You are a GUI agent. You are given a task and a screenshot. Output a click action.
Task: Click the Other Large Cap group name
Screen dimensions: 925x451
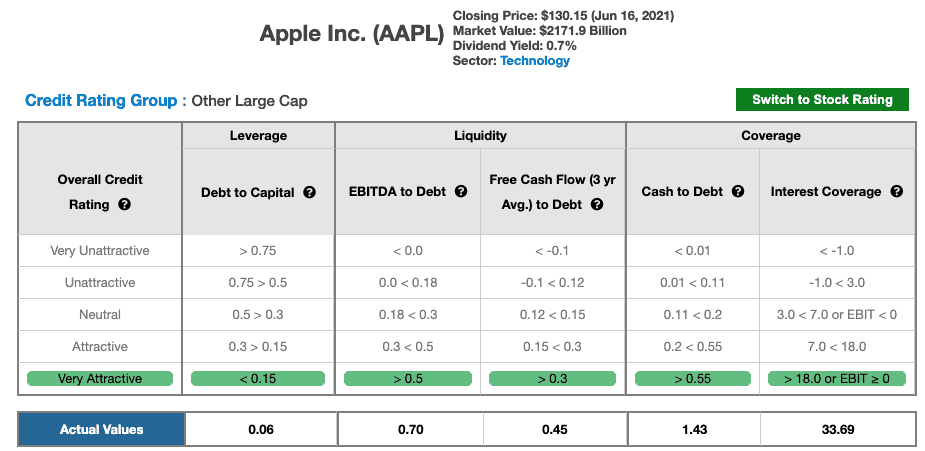[x=250, y=101]
